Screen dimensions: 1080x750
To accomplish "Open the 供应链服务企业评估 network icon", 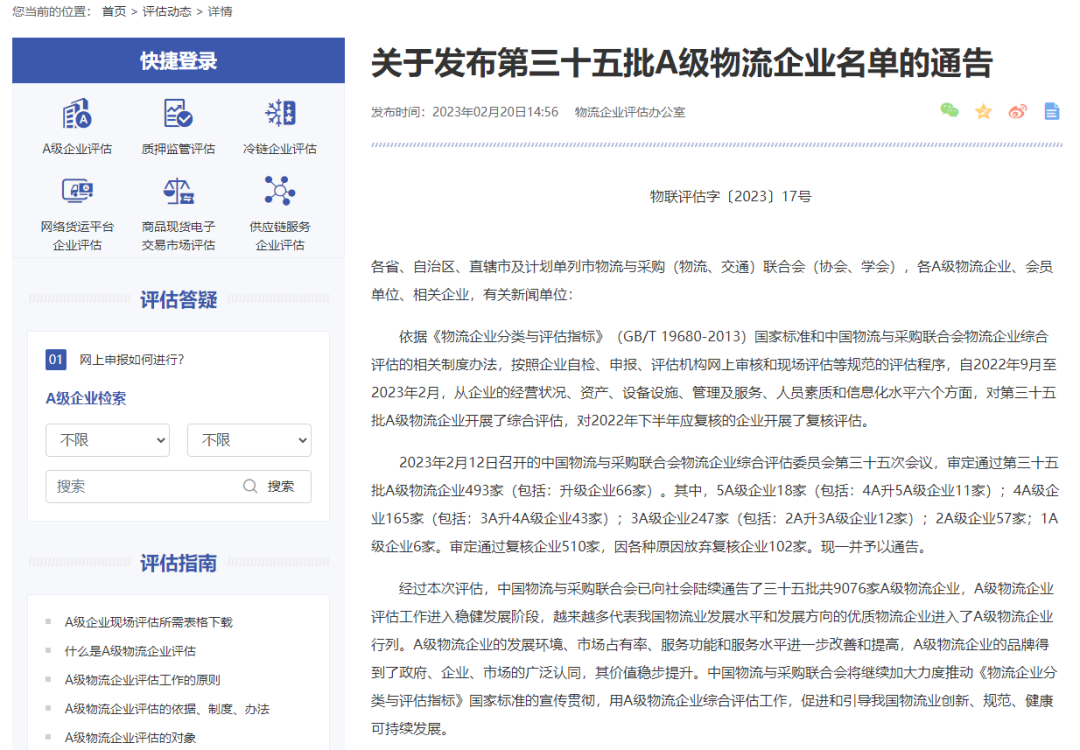I will coord(280,191).
